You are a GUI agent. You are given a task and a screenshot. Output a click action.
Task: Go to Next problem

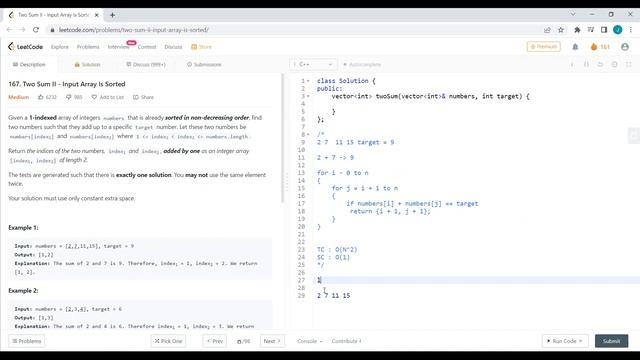pyautogui.click(x=272, y=341)
